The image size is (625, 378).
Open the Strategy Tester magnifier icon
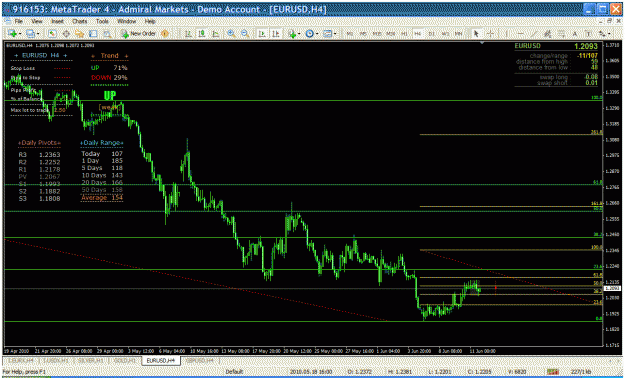point(107,34)
